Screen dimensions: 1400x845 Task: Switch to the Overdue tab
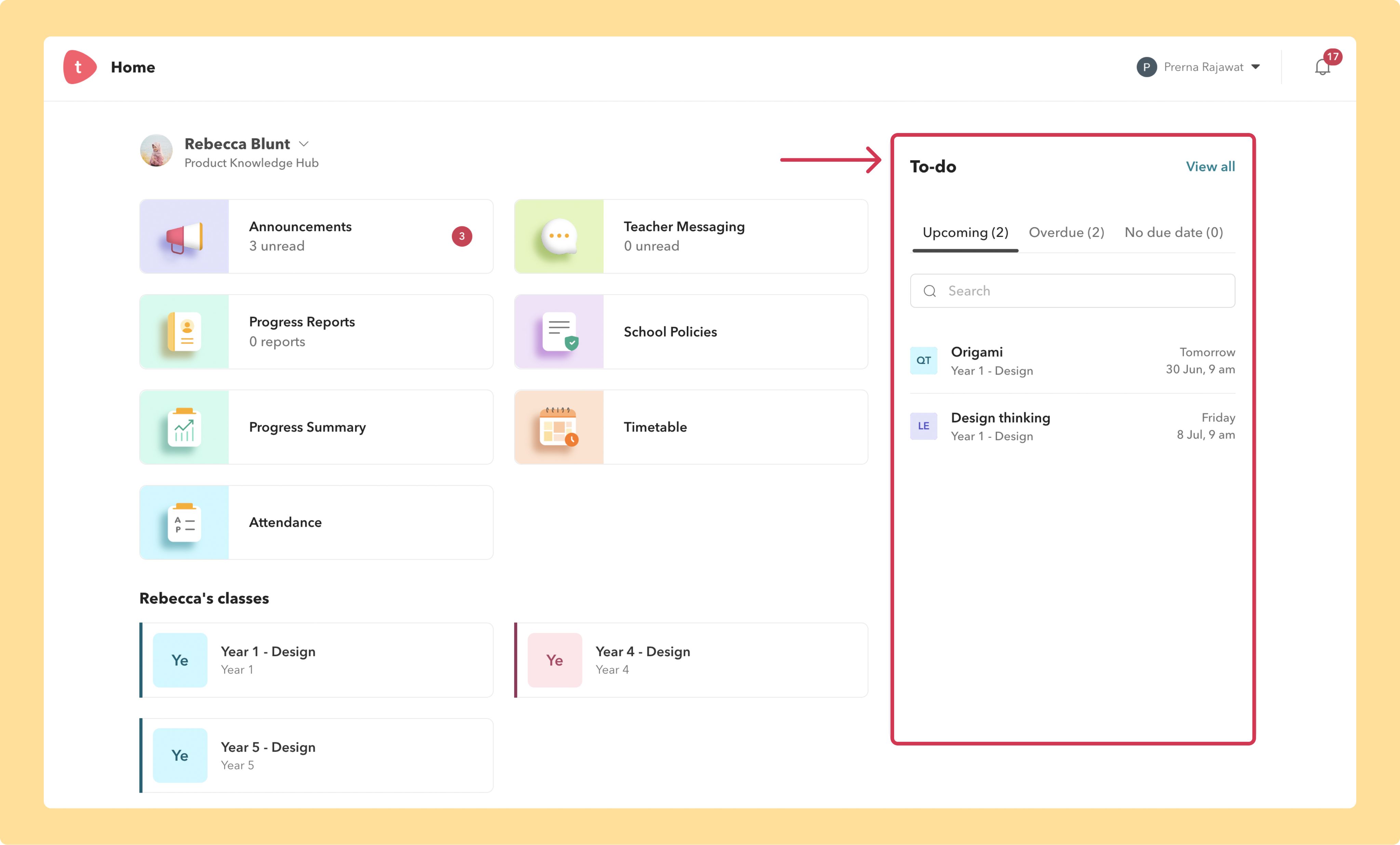pos(1066,232)
